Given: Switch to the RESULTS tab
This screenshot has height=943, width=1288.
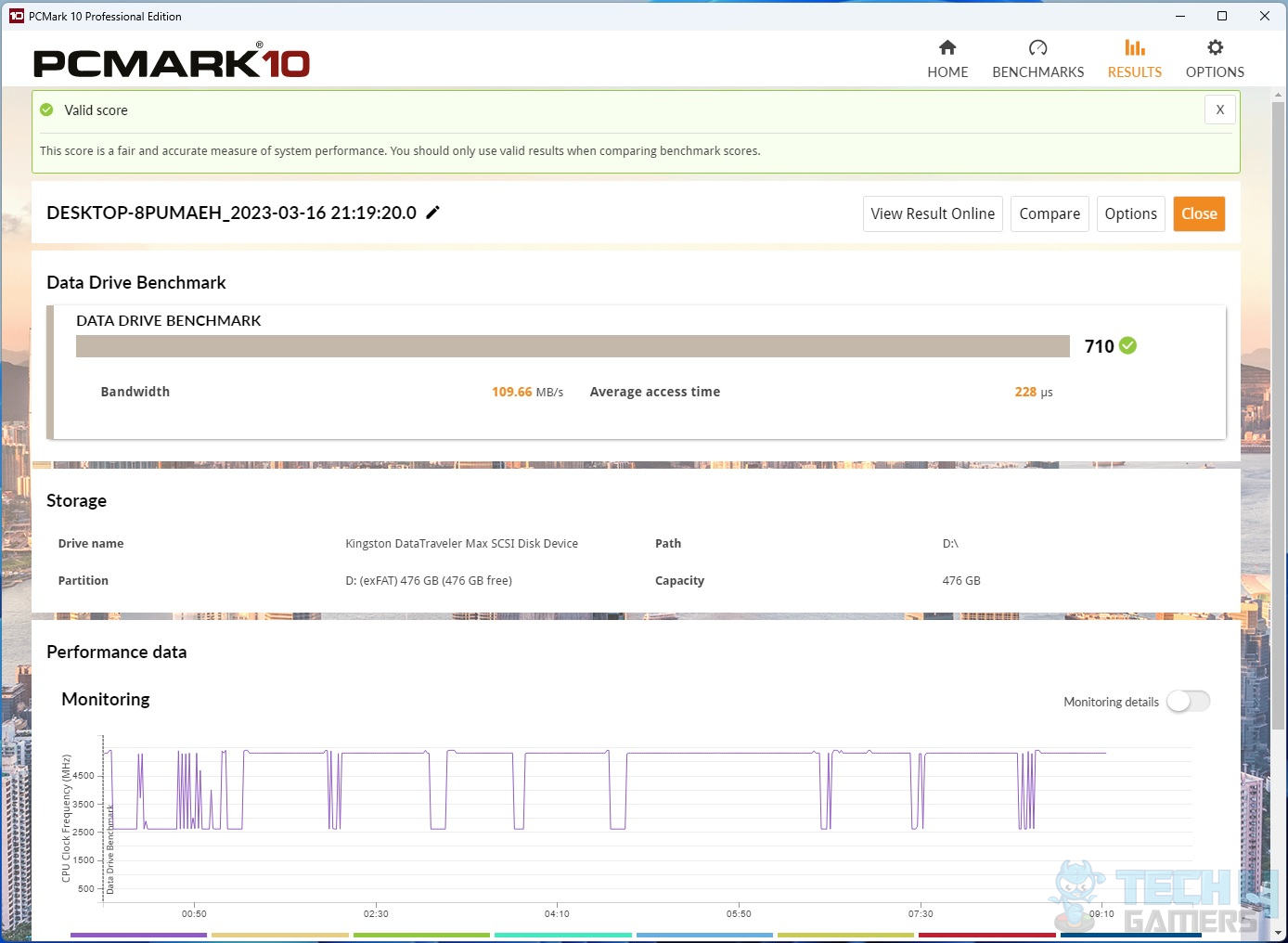Looking at the screenshot, I should click(1134, 59).
